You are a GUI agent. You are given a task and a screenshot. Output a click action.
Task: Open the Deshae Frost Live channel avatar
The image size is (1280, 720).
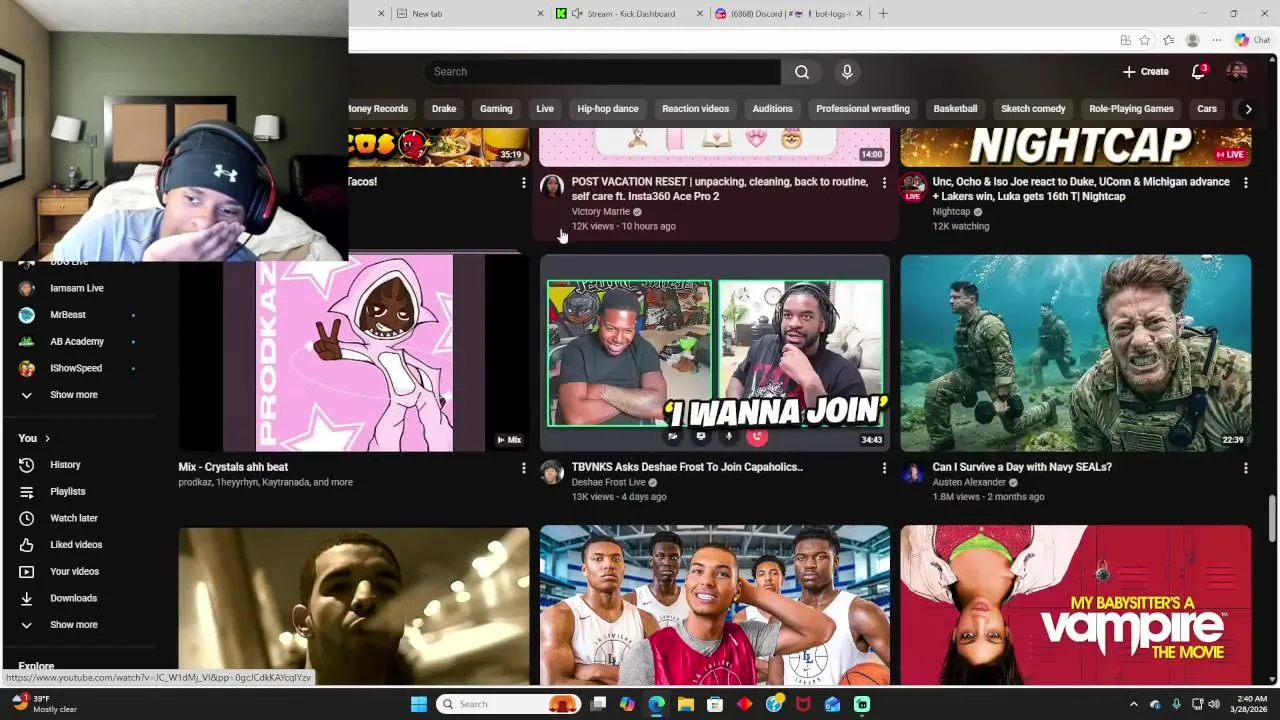(552, 472)
